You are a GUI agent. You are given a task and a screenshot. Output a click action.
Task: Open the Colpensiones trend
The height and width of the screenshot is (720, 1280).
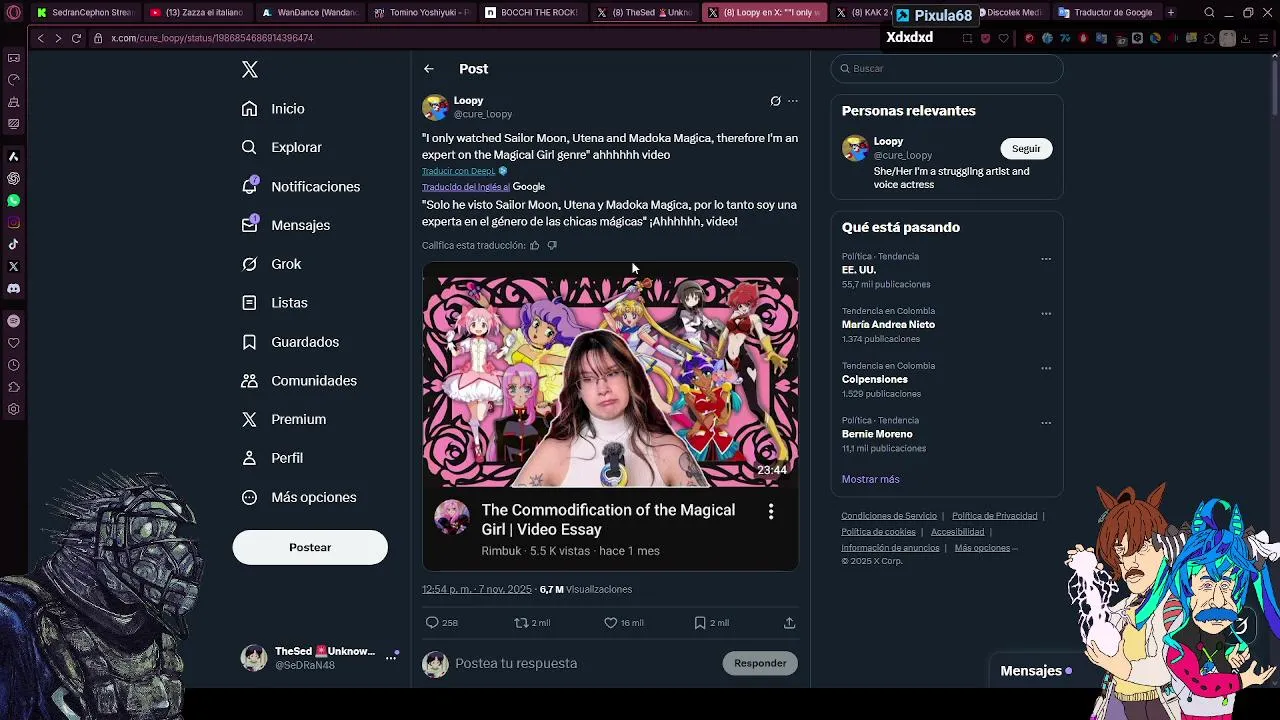point(875,380)
